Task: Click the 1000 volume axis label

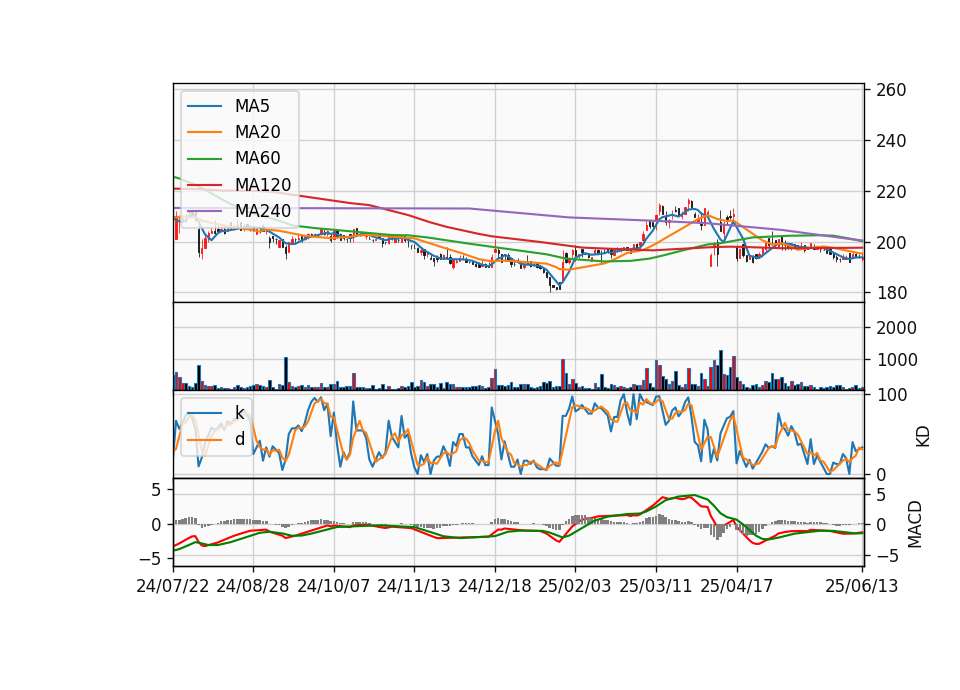Action: pyautogui.click(x=896, y=360)
